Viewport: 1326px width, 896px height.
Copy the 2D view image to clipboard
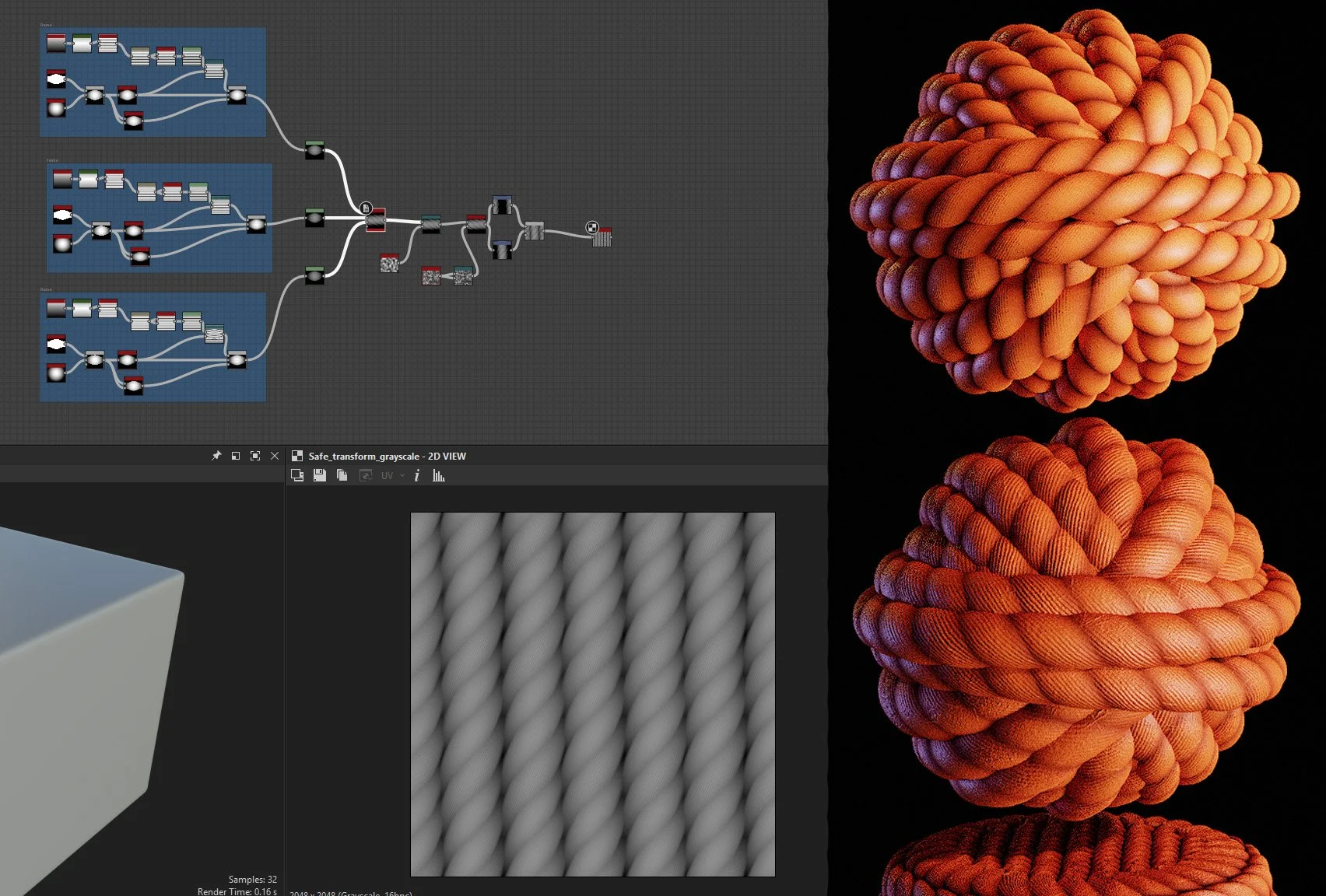[342, 475]
